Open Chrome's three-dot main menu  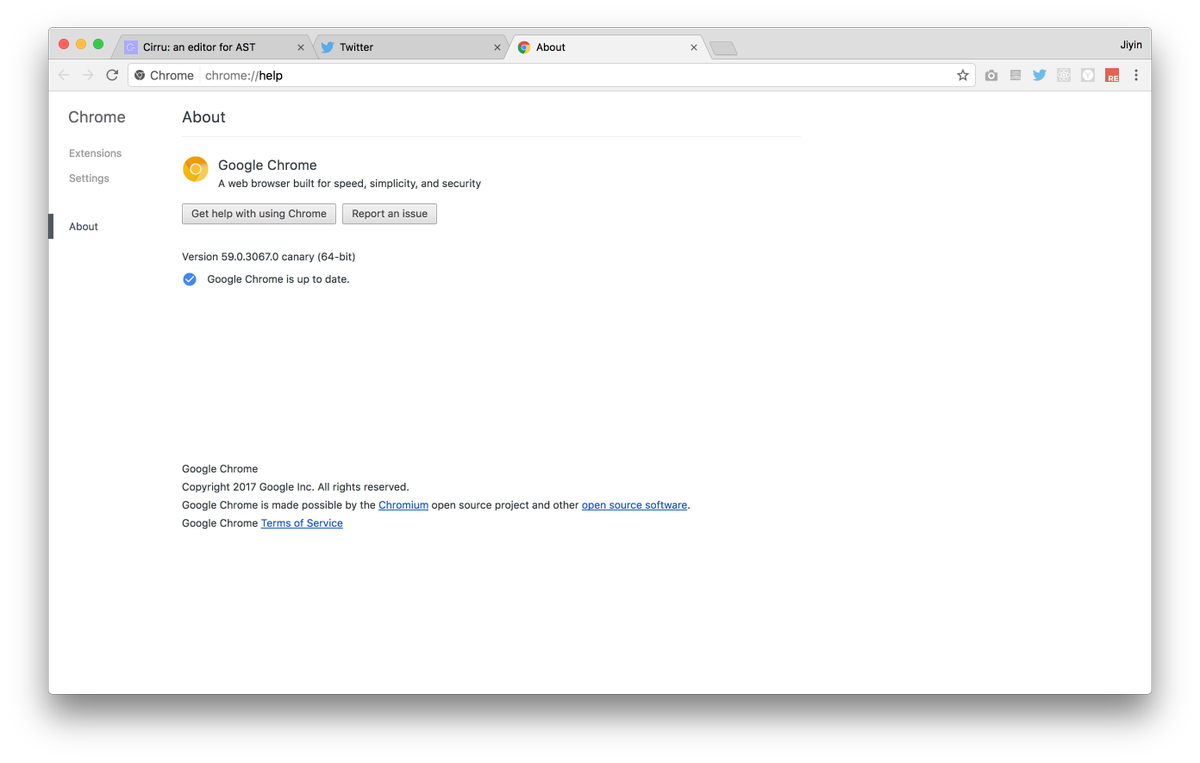[x=1136, y=75]
